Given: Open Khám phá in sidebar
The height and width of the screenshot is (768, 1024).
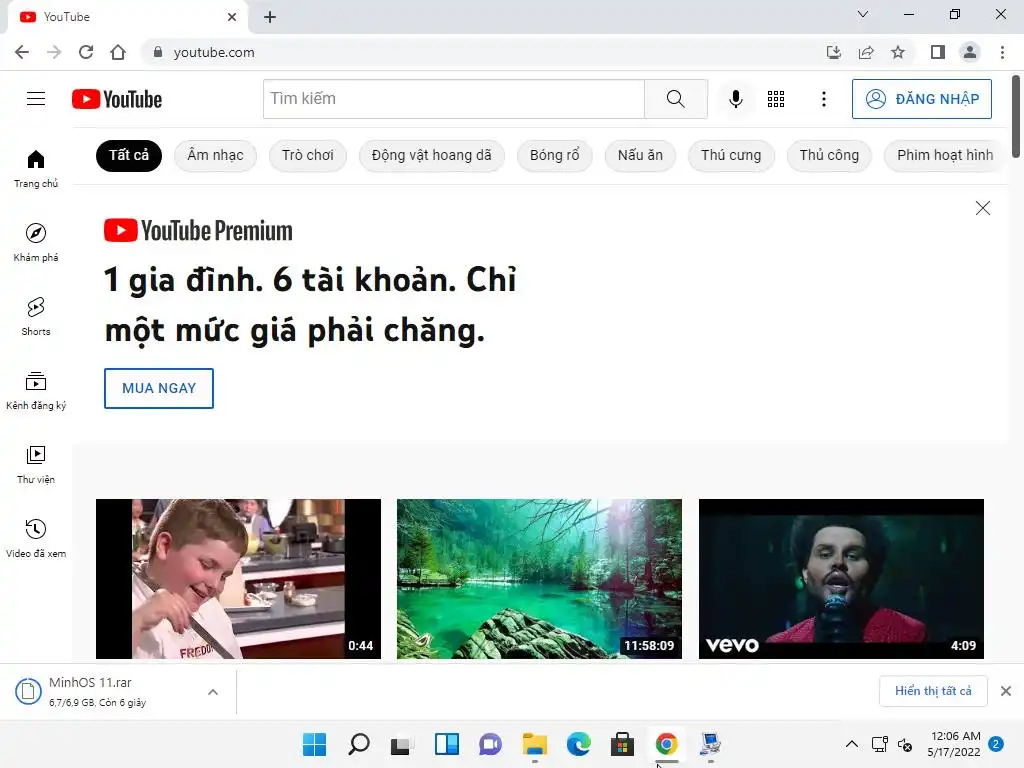Looking at the screenshot, I should pos(36,242).
